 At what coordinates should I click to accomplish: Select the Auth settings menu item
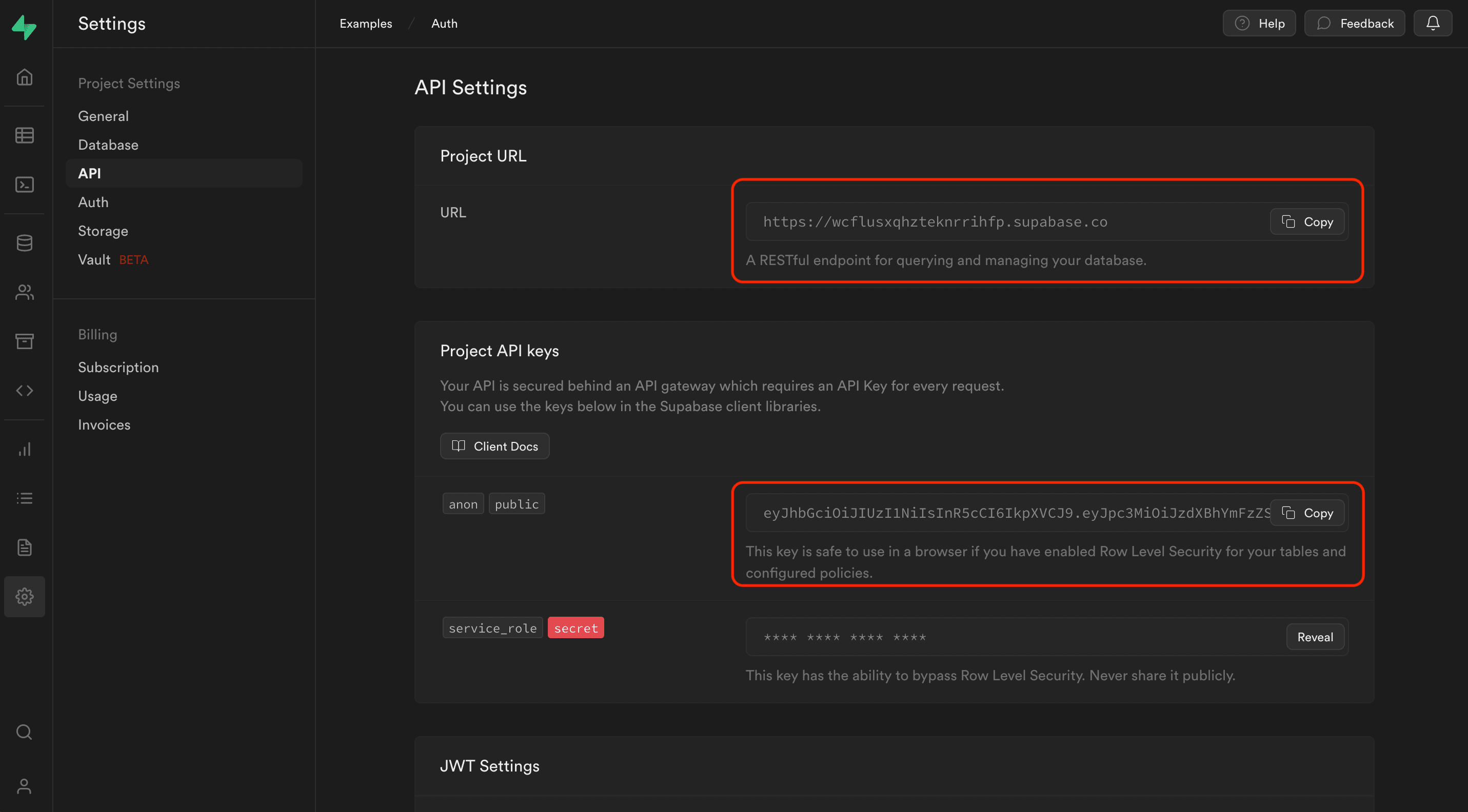click(x=93, y=202)
